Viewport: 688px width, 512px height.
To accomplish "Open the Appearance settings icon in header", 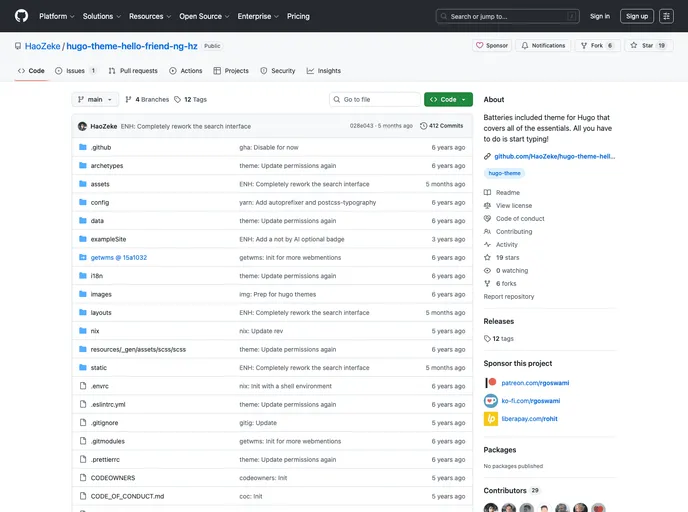I will (666, 16).
